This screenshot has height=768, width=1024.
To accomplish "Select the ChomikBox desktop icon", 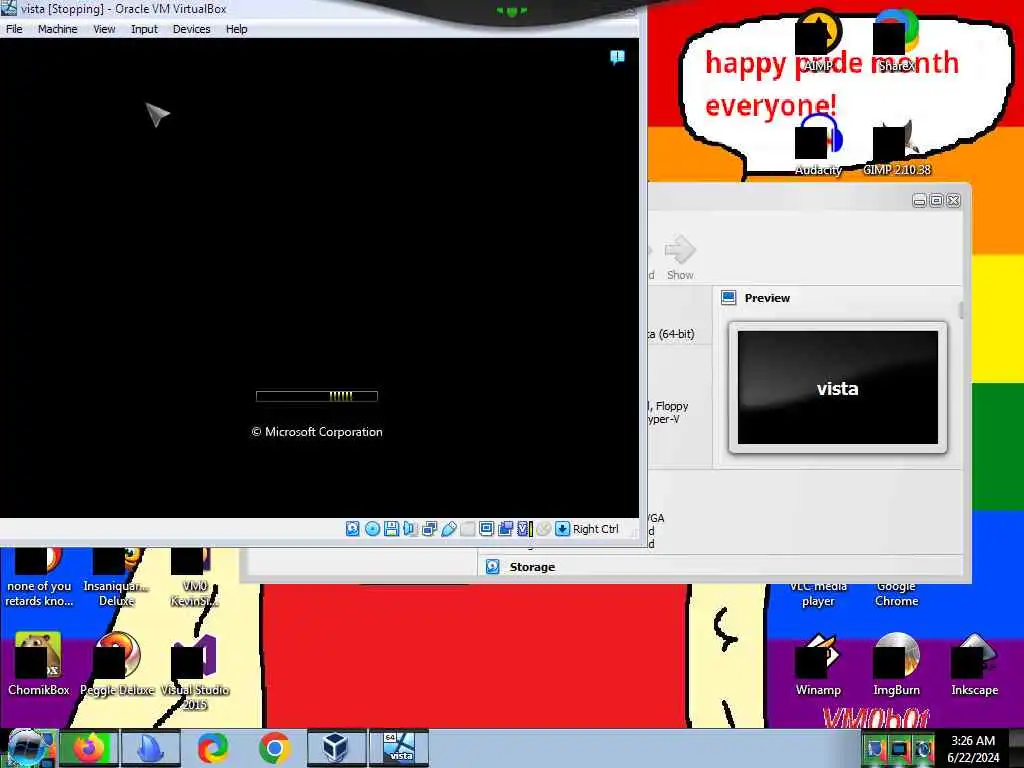I will point(39,664).
